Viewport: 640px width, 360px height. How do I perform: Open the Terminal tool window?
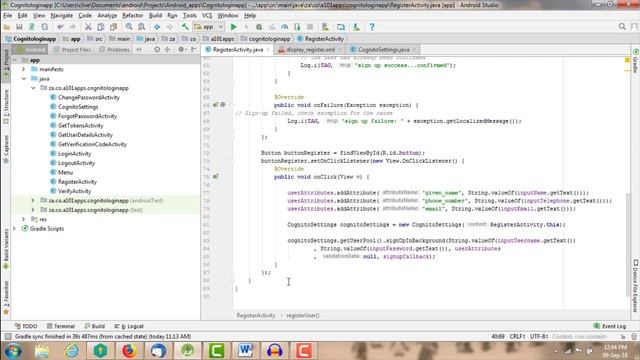pyautogui.click(x=60, y=326)
